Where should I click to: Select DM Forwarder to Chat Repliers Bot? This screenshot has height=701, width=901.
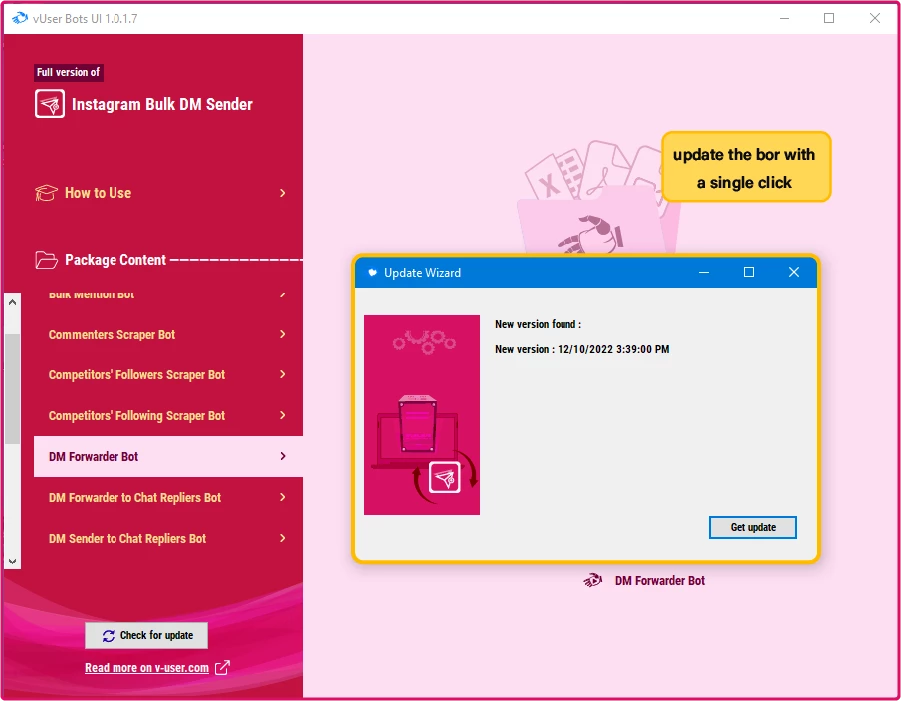tap(168, 498)
